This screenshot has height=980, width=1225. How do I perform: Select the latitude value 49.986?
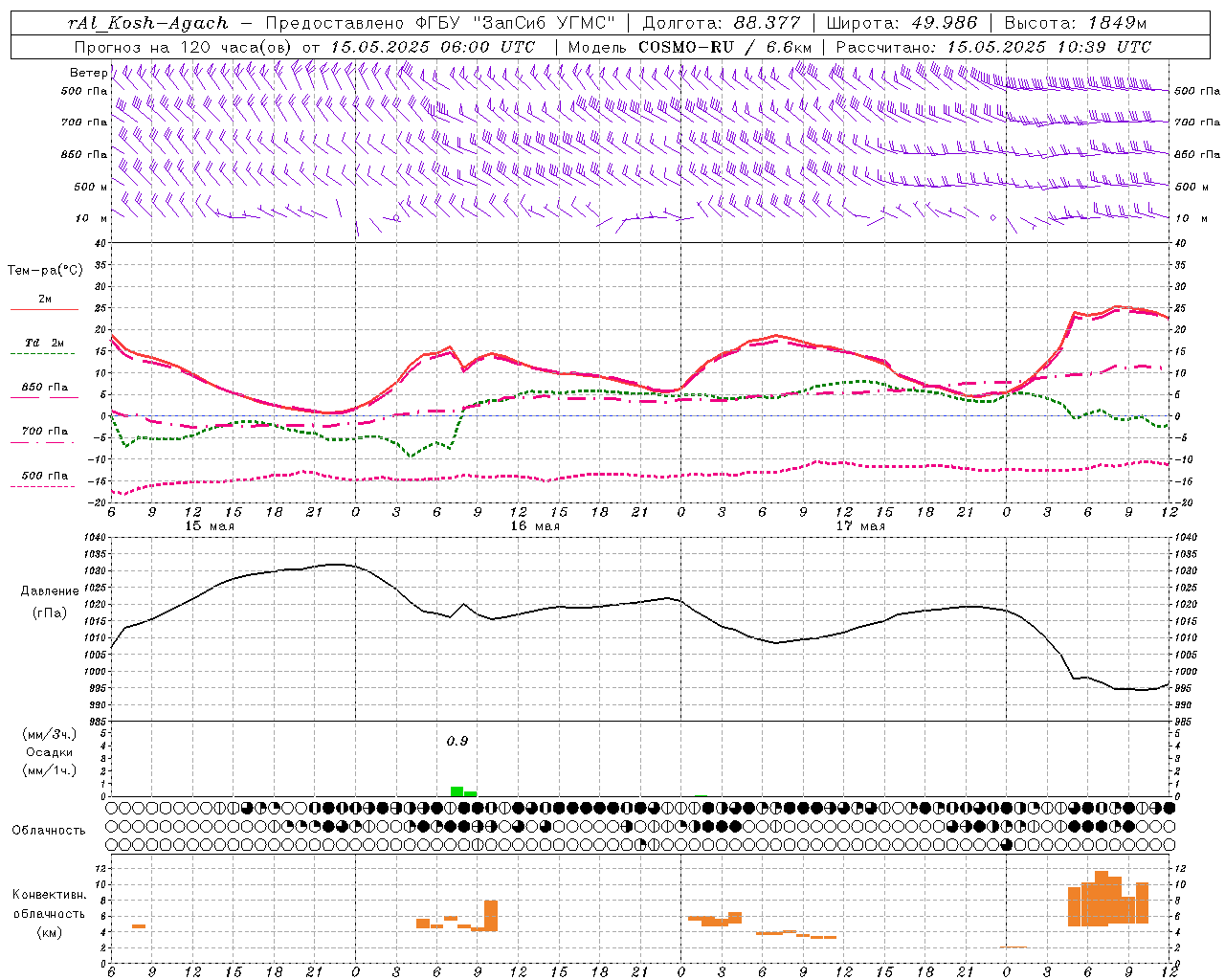click(943, 23)
